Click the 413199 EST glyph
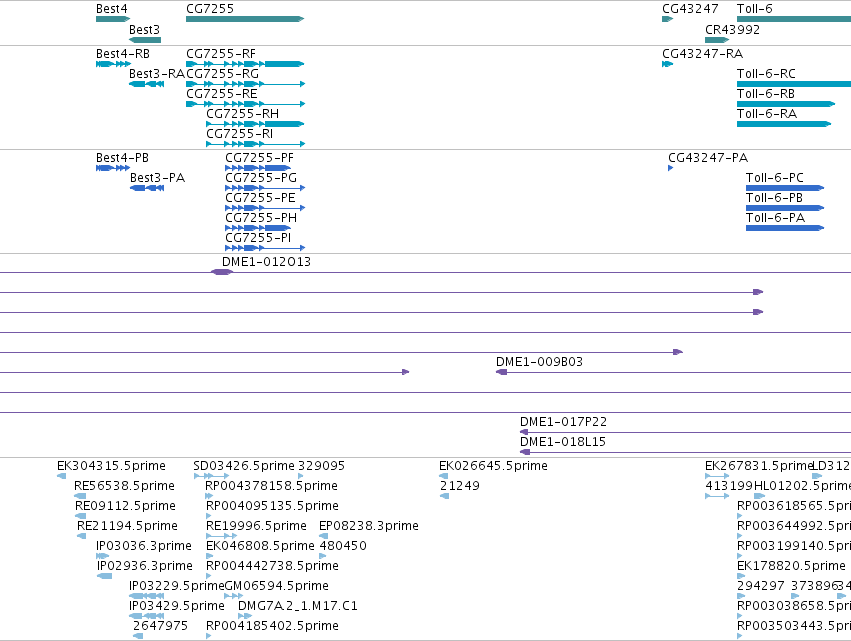 pyautogui.click(x=717, y=496)
